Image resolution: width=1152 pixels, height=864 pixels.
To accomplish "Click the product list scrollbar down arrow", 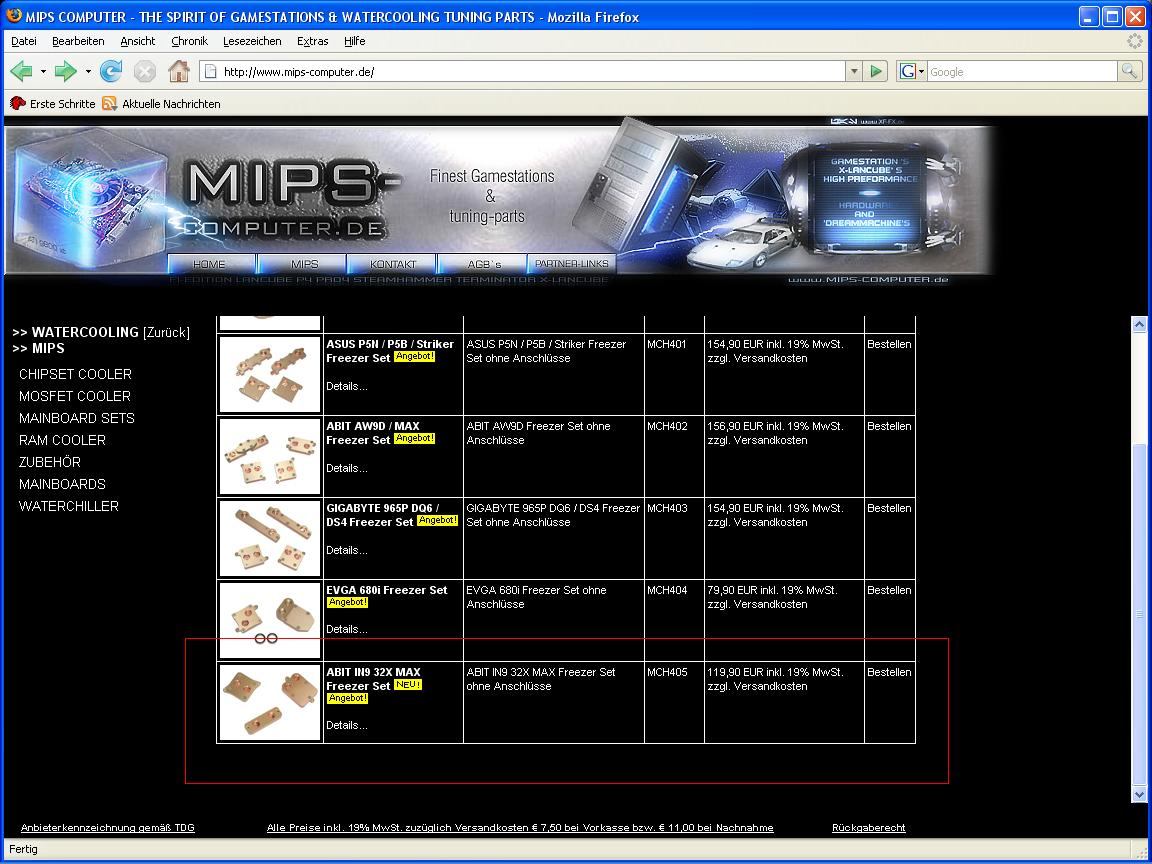I will coord(1139,794).
